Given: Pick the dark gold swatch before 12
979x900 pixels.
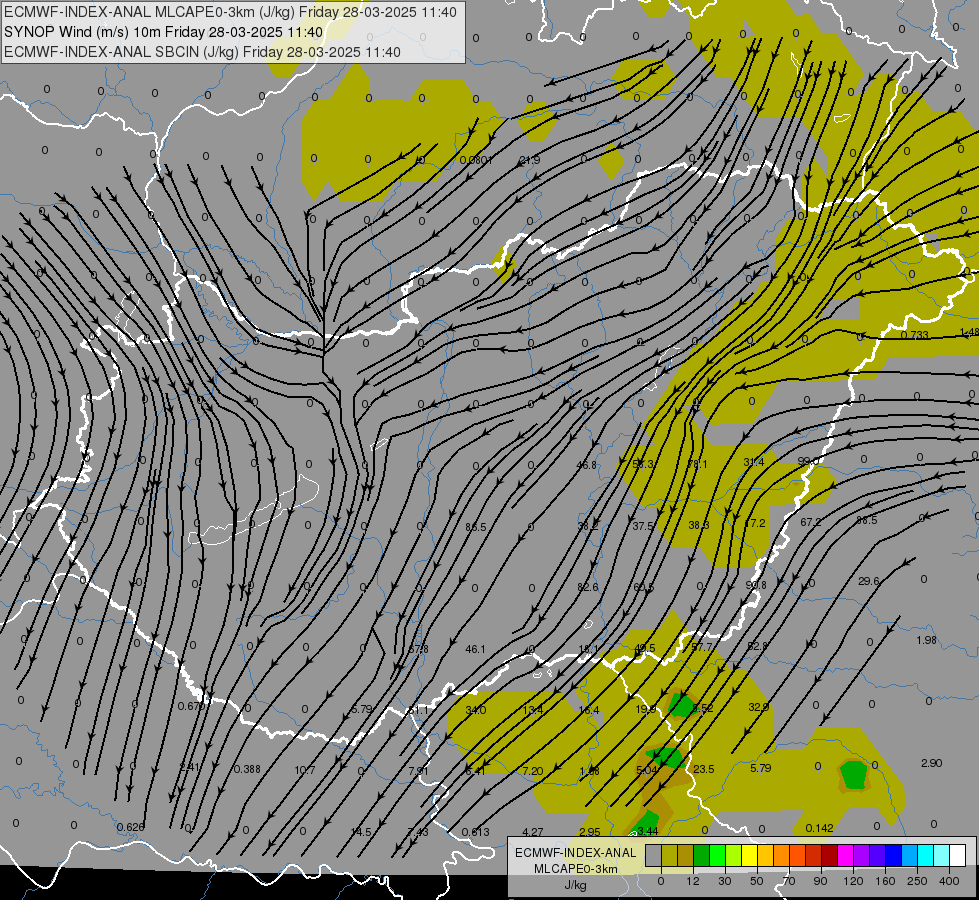Looking at the screenshot, I should coord(686,855).
